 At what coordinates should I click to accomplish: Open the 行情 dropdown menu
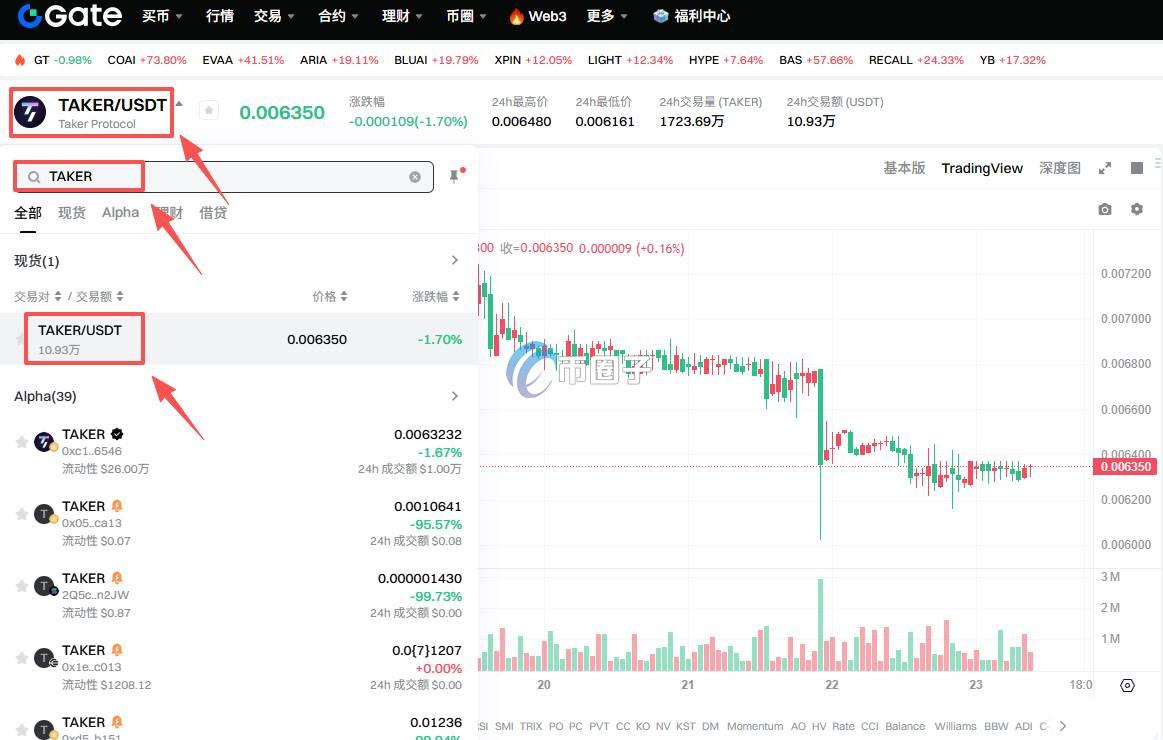pos(219,15)
